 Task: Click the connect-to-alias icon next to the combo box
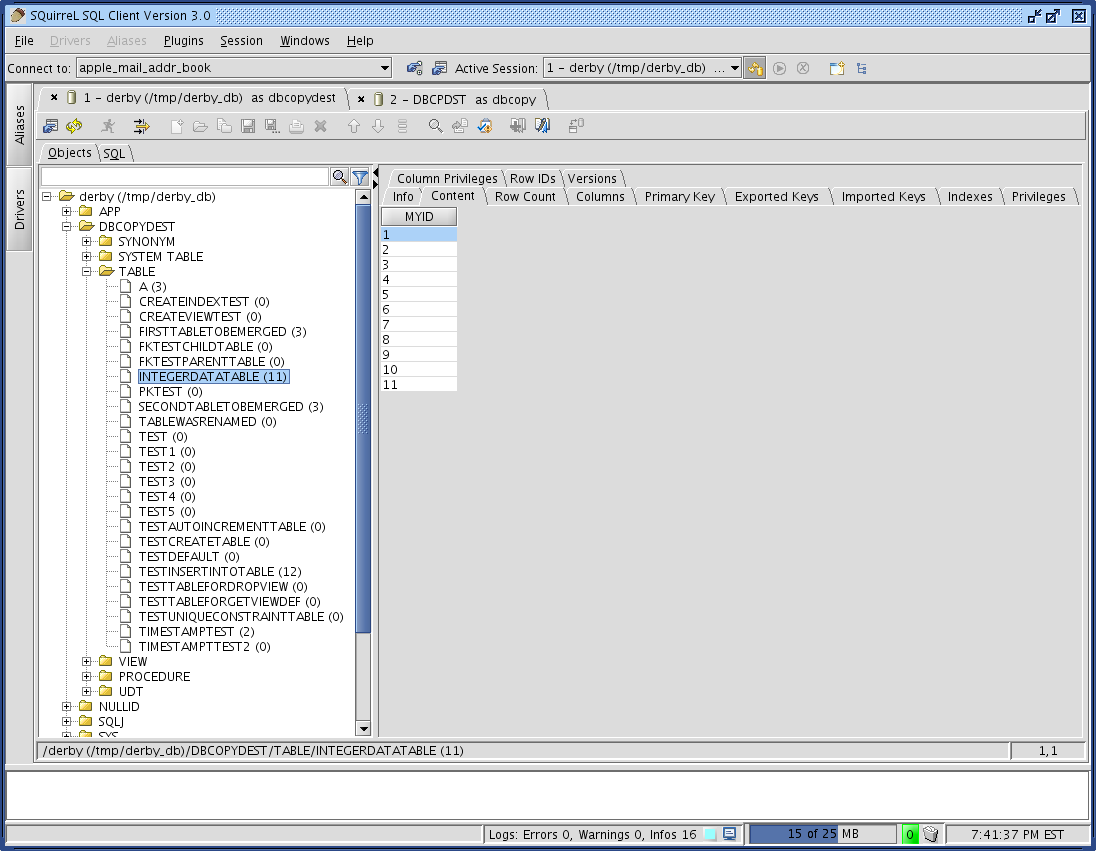click(414, 68)
